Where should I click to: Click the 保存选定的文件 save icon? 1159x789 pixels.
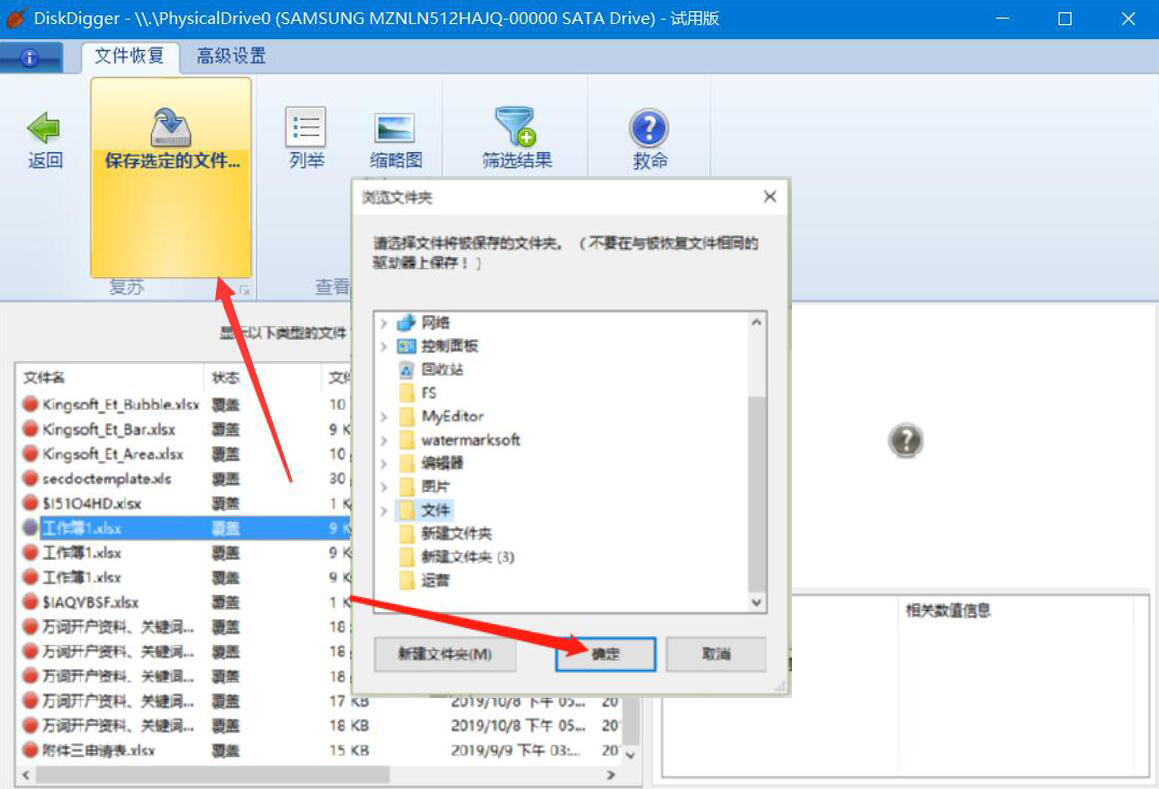coord(171,127)
